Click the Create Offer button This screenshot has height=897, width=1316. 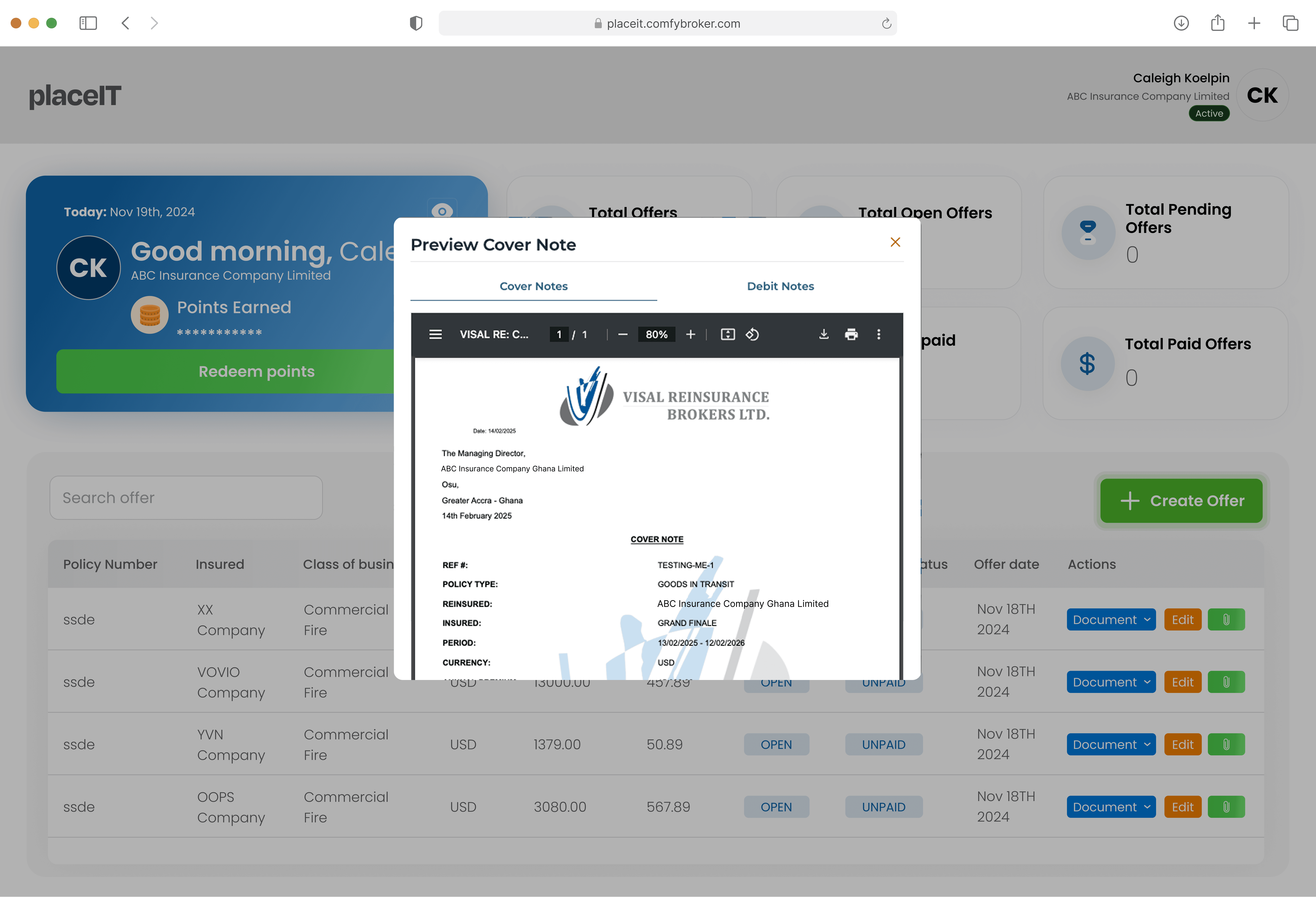(x=1181, y=501)
